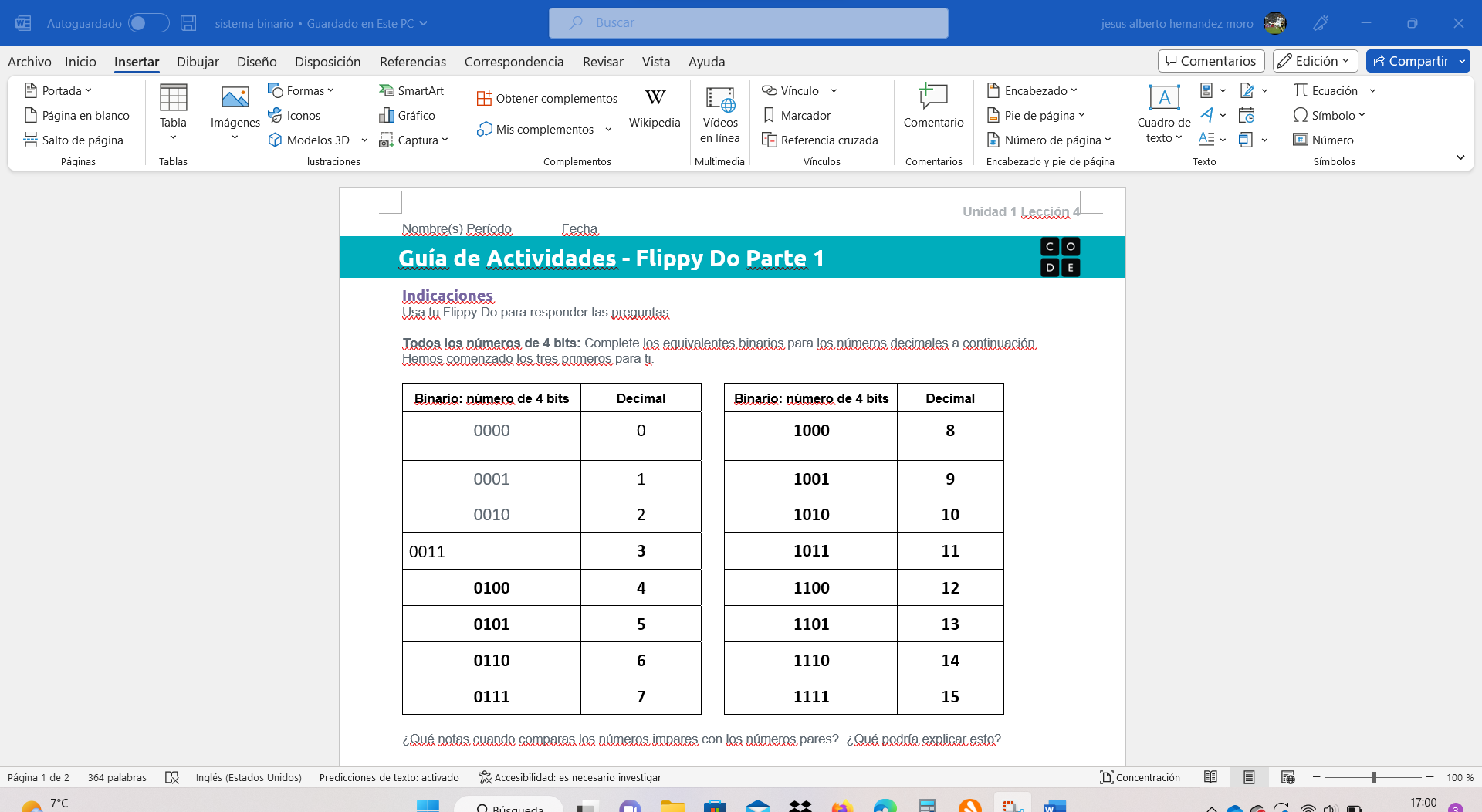Click the accessibility status message
The width and height of the screenshot is (1482, 812).
pyautogui.click(x=570, y=777)
